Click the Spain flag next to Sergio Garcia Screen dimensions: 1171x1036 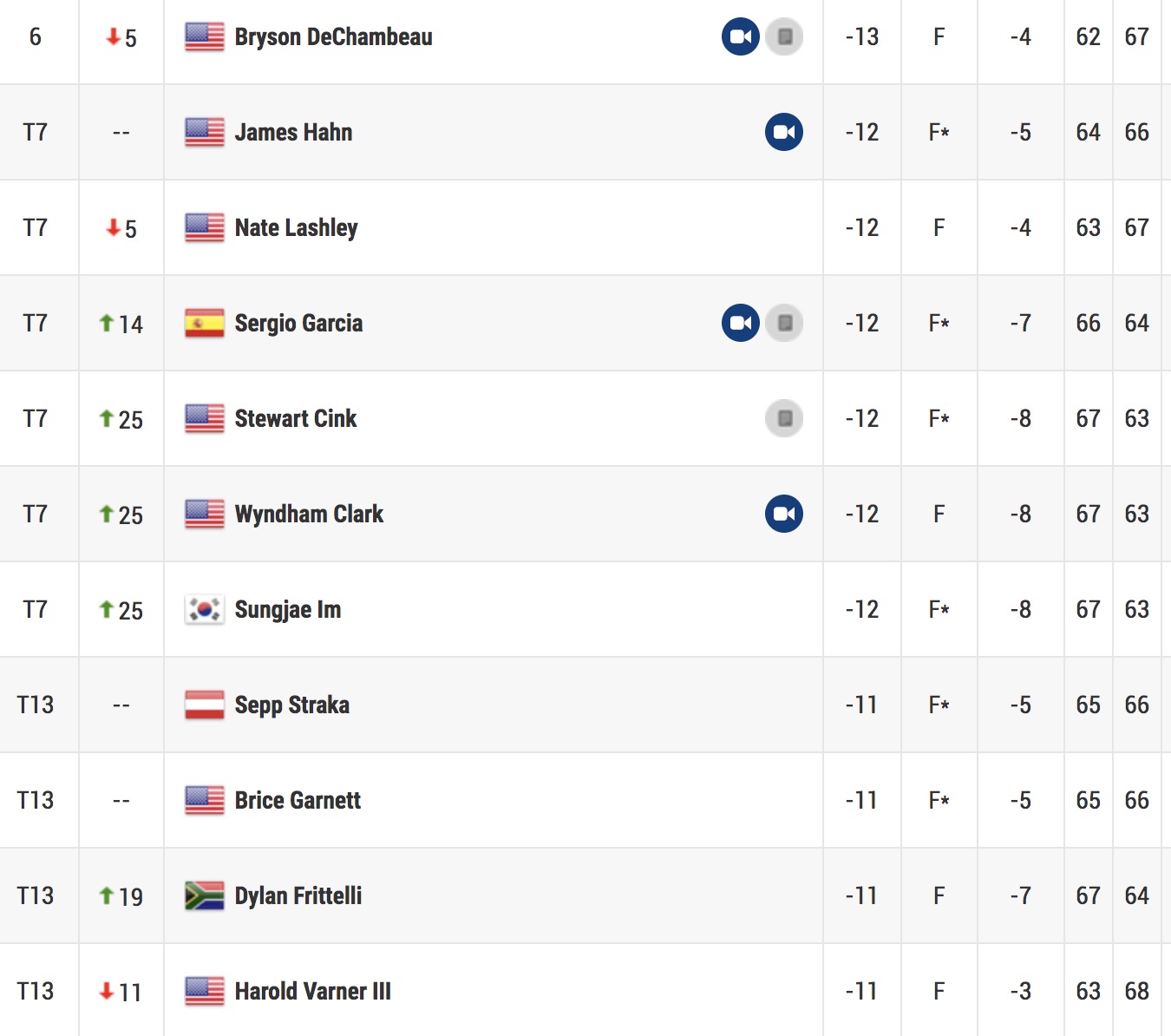coord(205,323)
